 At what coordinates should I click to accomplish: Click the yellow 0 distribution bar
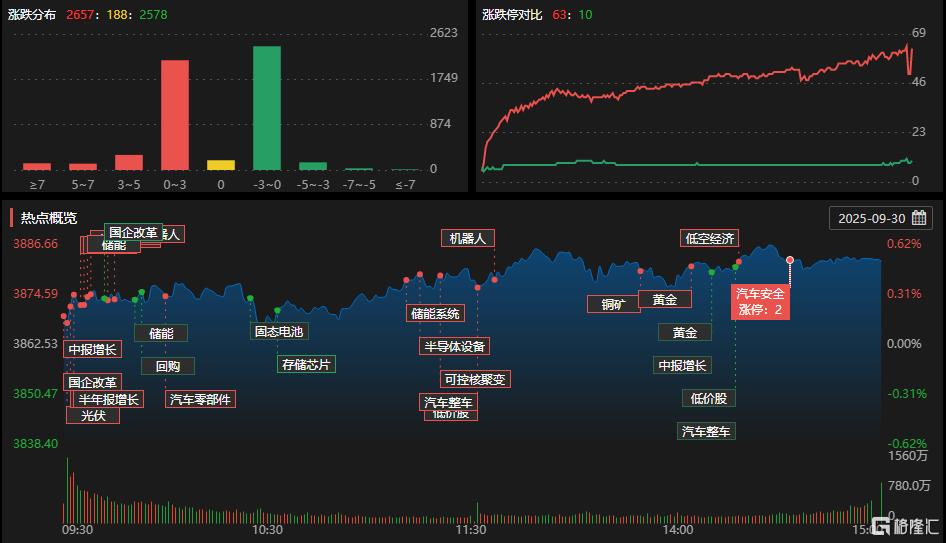coord(221,165)
